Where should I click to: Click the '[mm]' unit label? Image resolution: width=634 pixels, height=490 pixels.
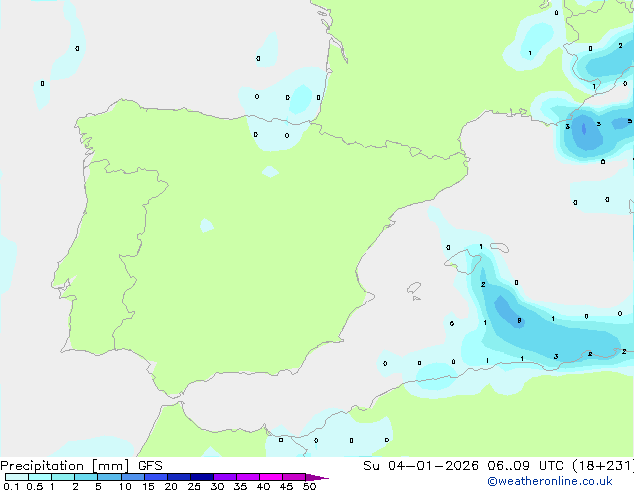point(111,466)
